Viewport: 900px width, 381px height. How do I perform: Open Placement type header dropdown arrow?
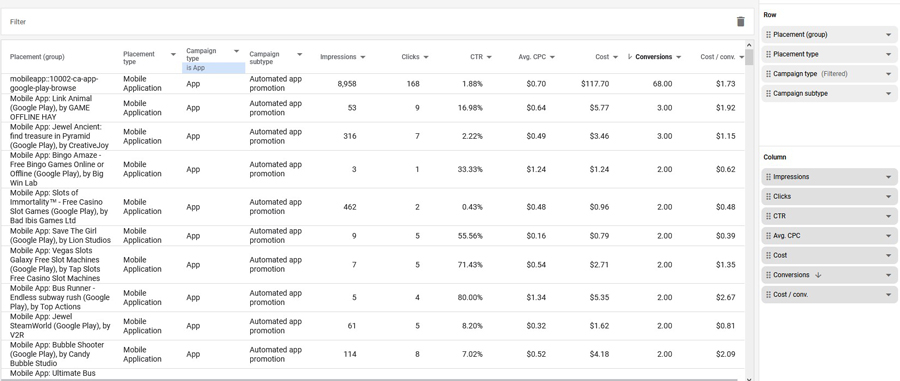(173, 55)
